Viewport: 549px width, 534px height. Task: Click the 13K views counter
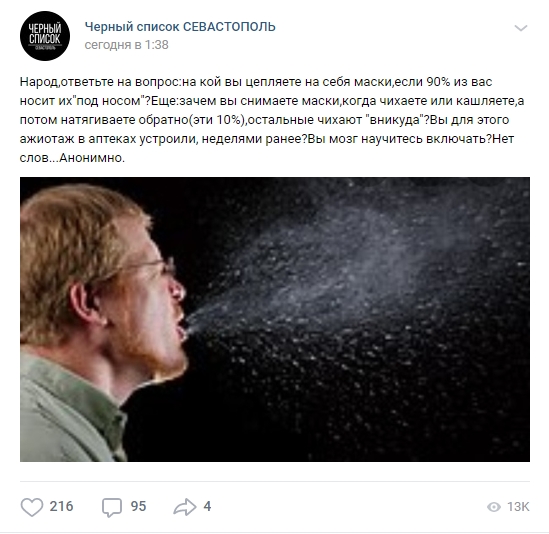coord(518,507)
